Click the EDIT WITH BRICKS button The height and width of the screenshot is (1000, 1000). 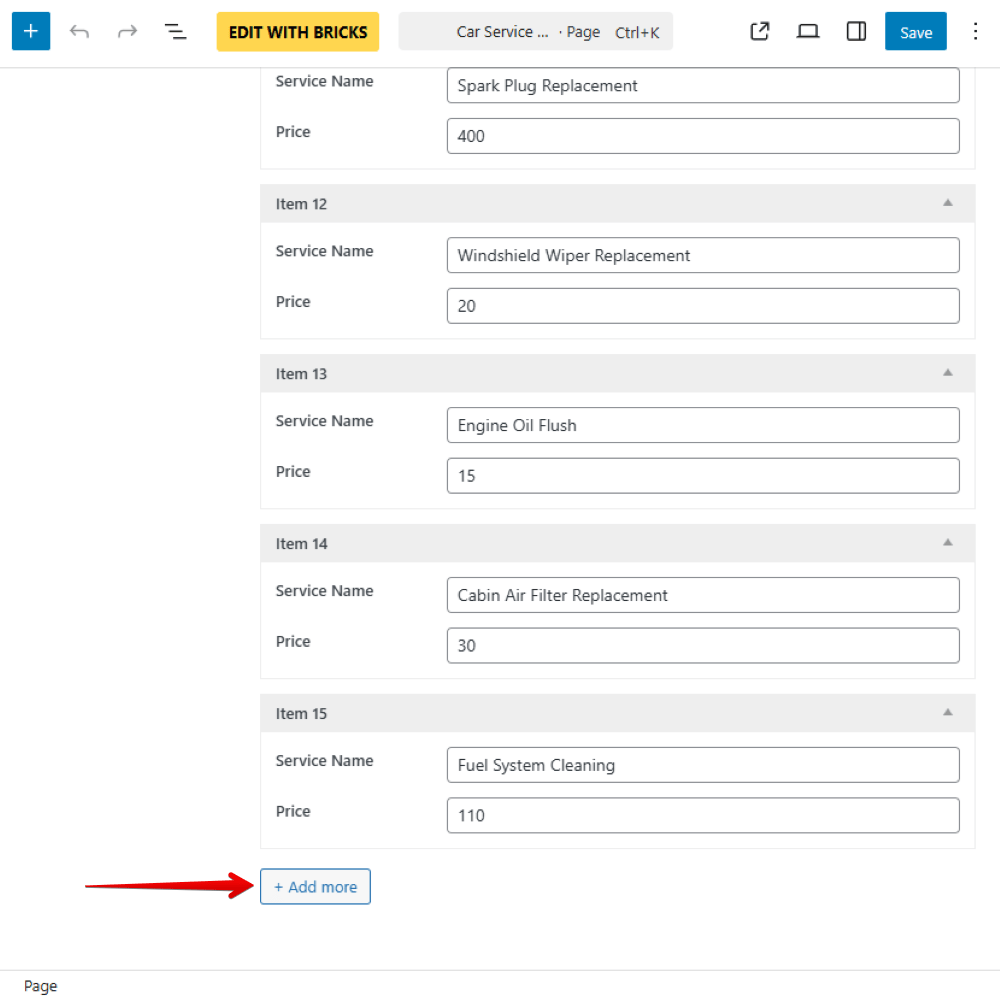(x=297, y=31)
